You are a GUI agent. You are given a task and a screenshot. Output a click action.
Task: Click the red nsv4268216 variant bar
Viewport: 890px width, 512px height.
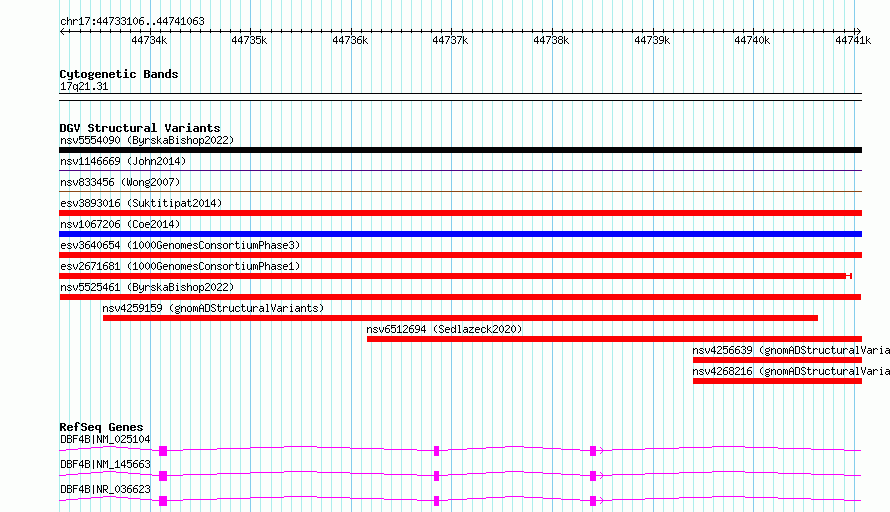click(x=778, y=381)
